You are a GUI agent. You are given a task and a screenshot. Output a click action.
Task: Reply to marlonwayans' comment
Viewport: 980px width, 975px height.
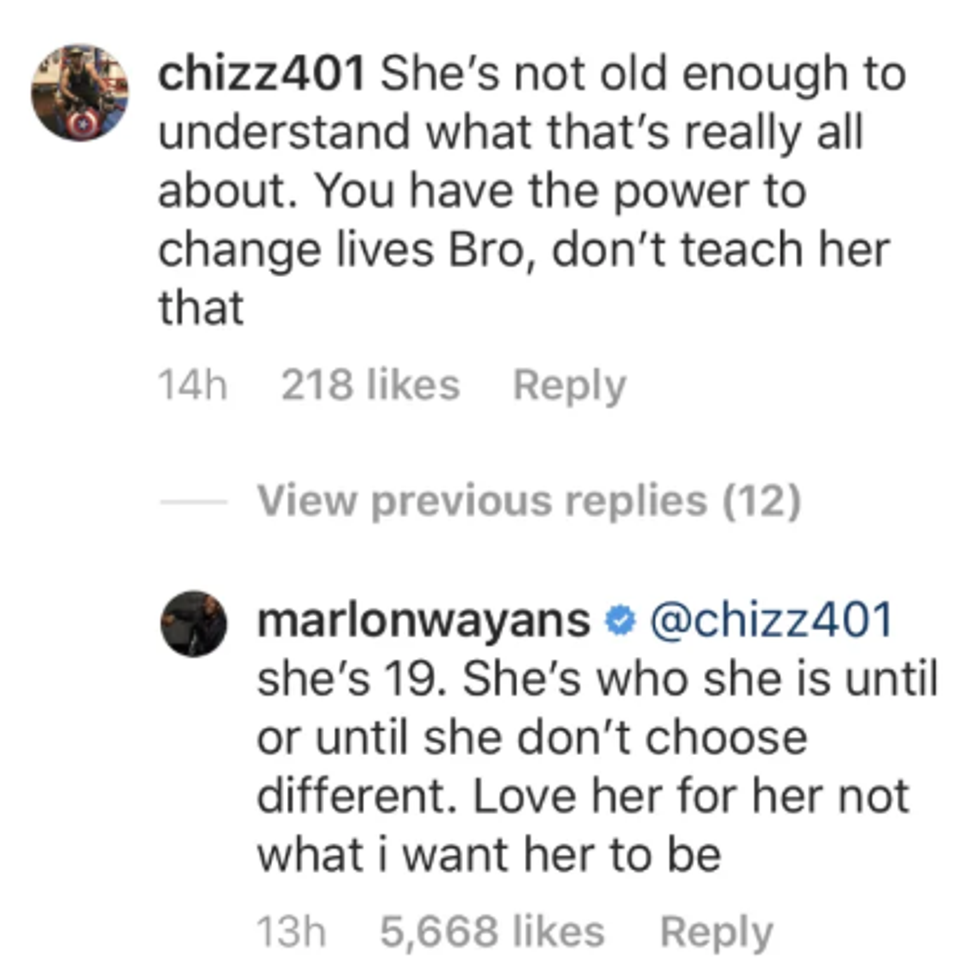pyautogui.click(x=717, y=933)
